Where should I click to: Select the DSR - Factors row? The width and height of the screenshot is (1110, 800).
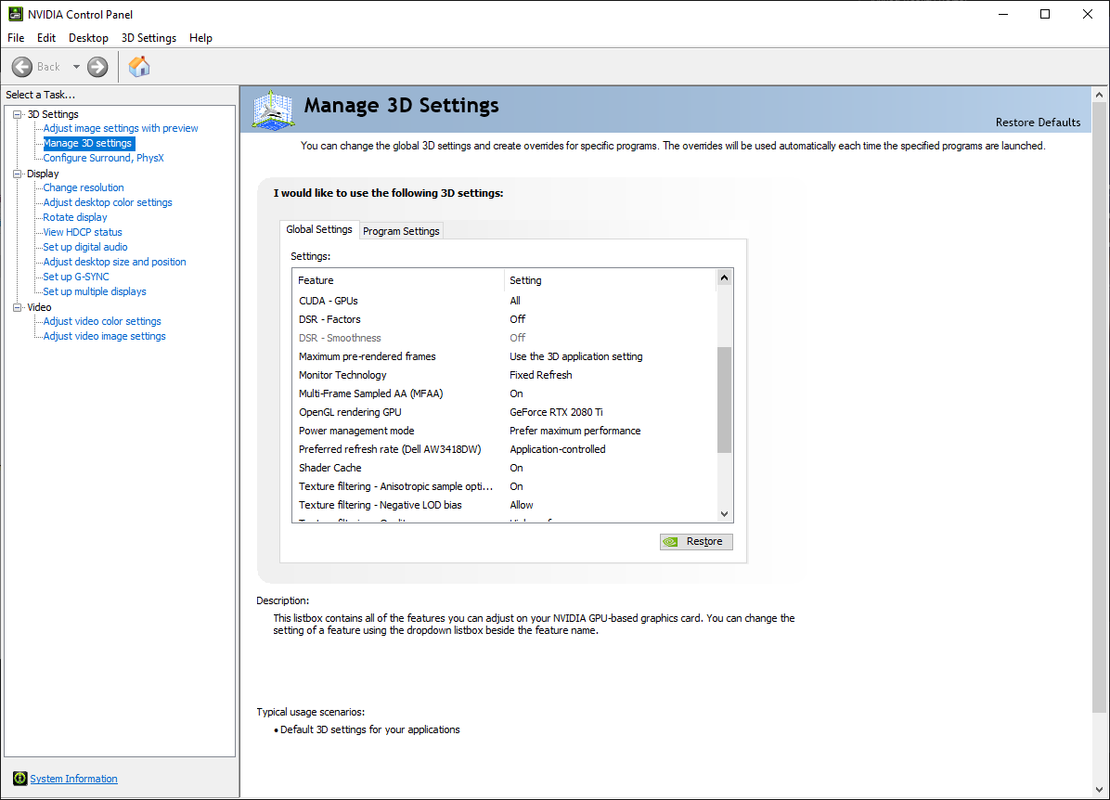[x=504, y=319]
